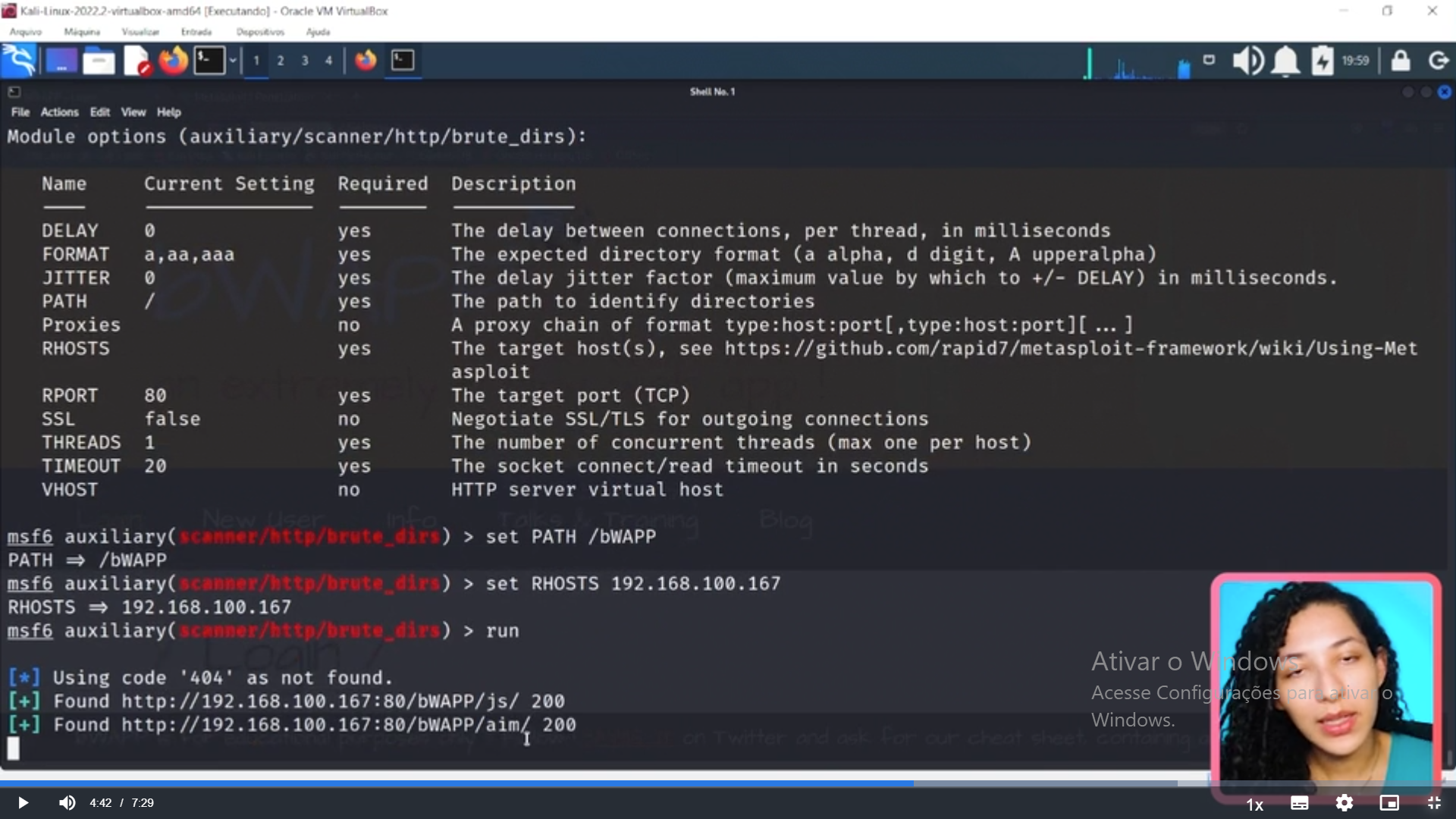This screenshot has height=819, width=1456.
Task: Switch to workspace 1
Action: [x=256, y=61]
